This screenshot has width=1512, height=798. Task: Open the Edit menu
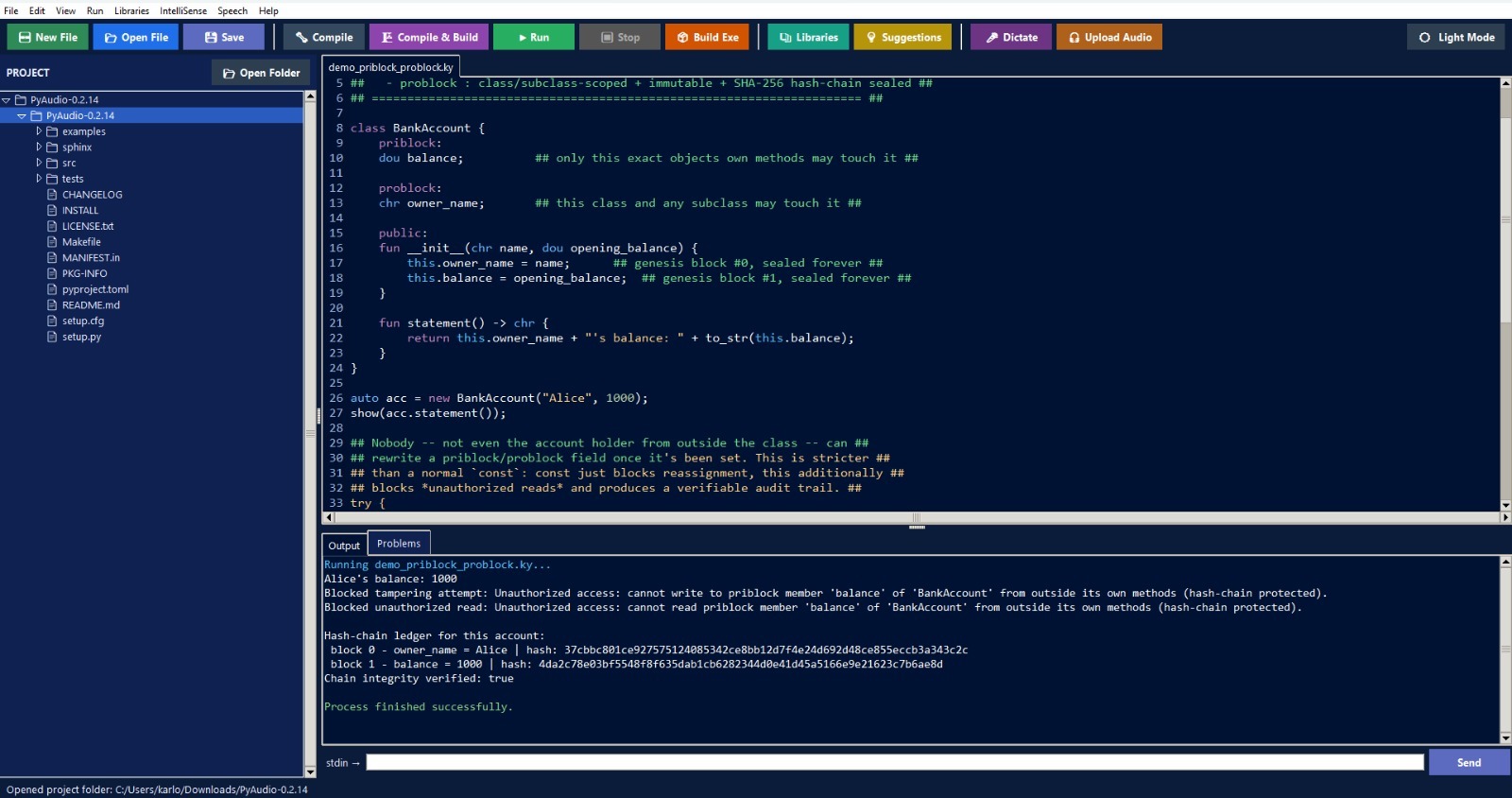click(x=37, y=10)
